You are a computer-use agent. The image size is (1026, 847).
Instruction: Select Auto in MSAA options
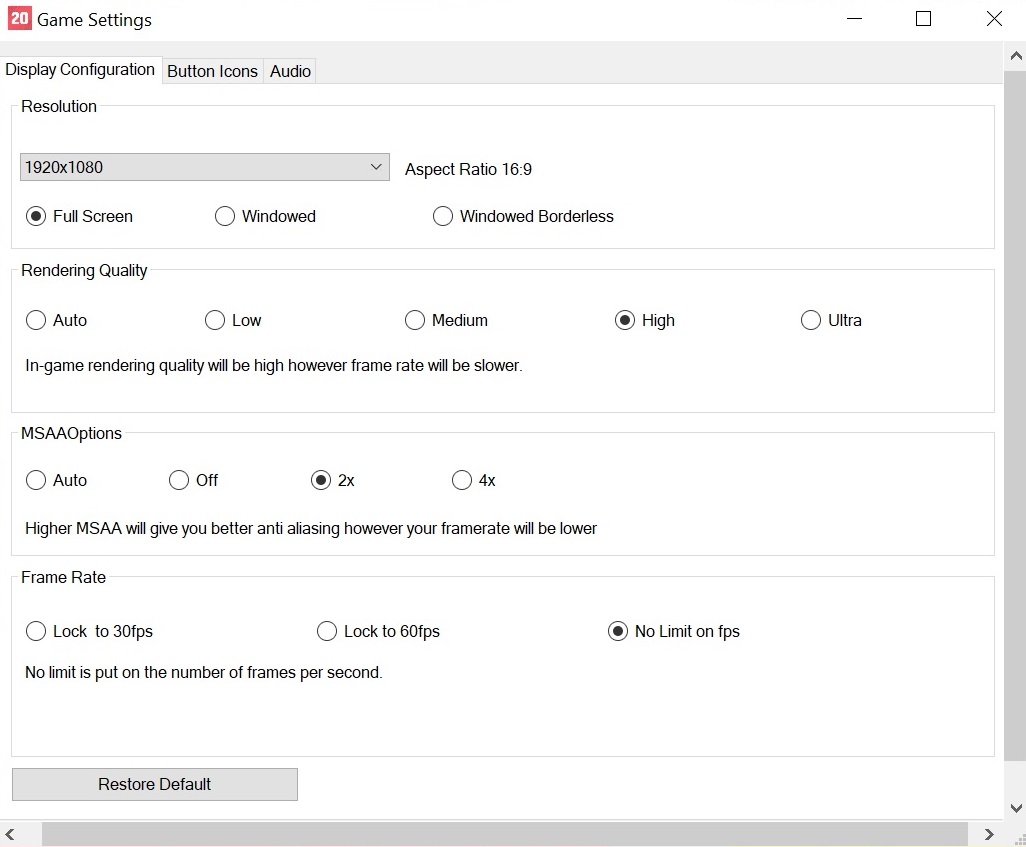36,480
